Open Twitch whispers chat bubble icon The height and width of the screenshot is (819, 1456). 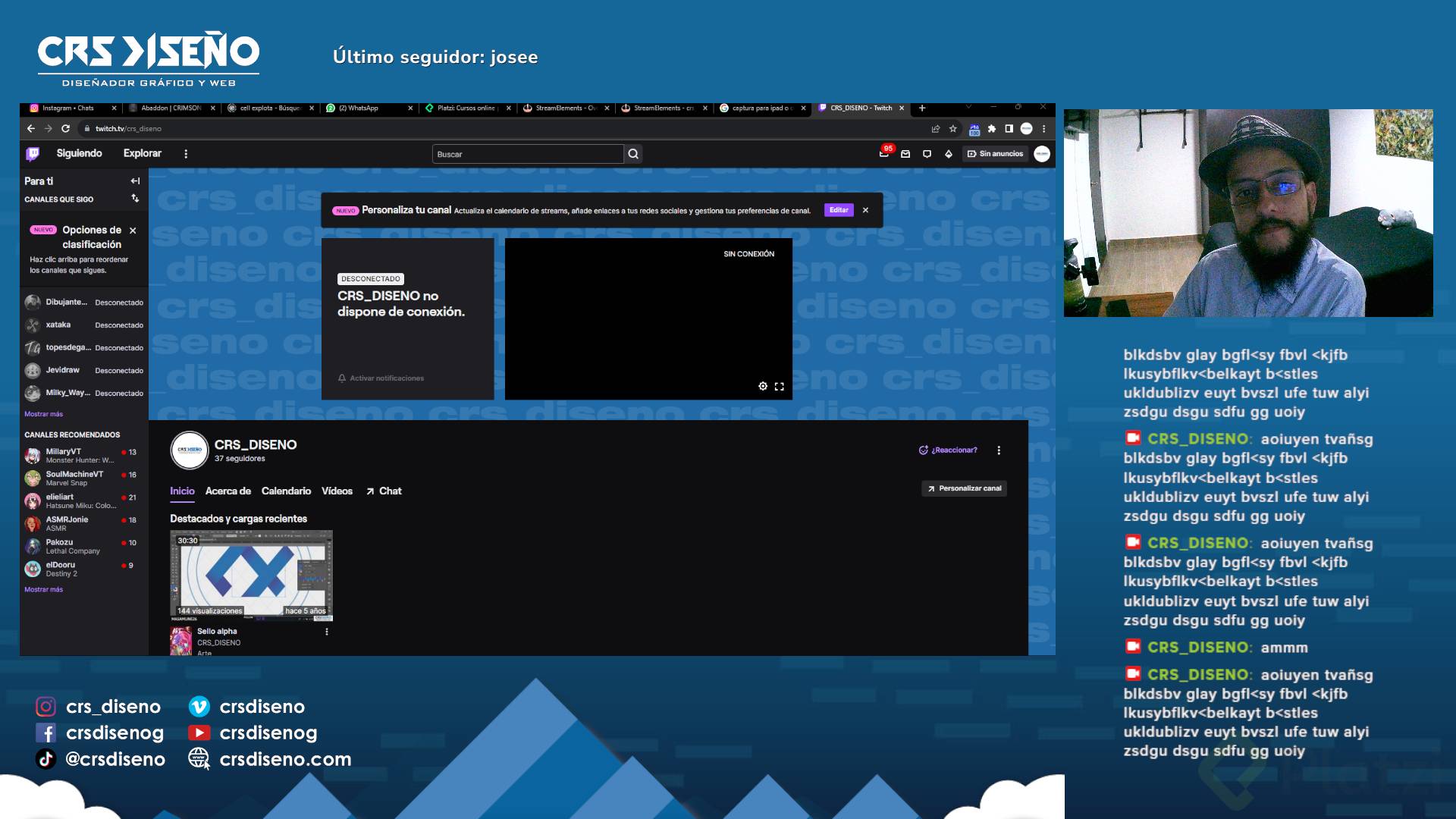point(927,154)
